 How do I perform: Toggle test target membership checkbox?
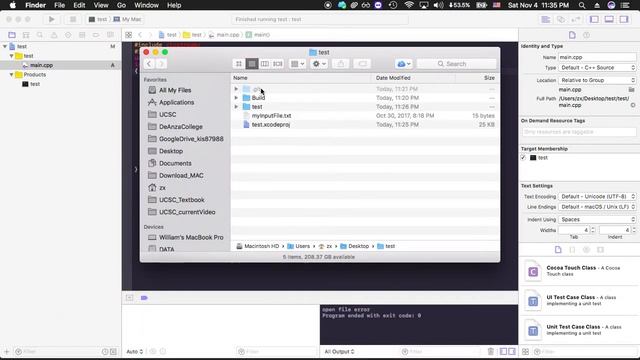pos(523,158)
